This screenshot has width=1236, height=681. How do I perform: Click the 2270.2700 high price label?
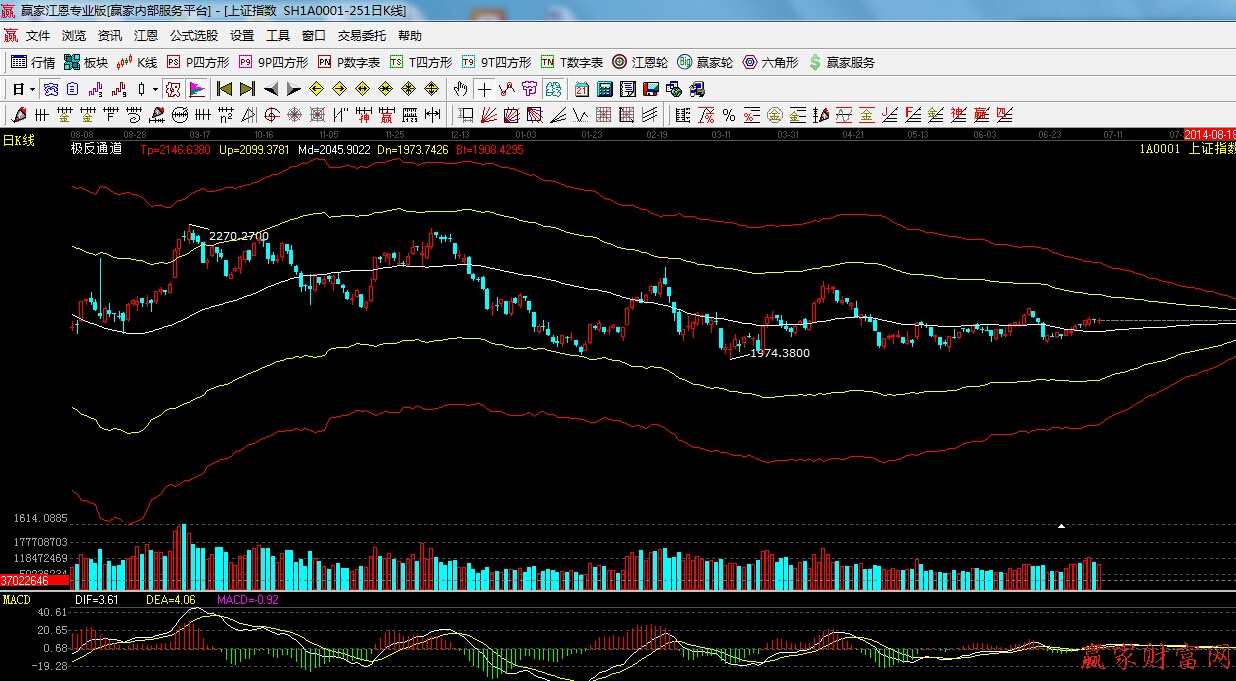(x=238, y=236)
